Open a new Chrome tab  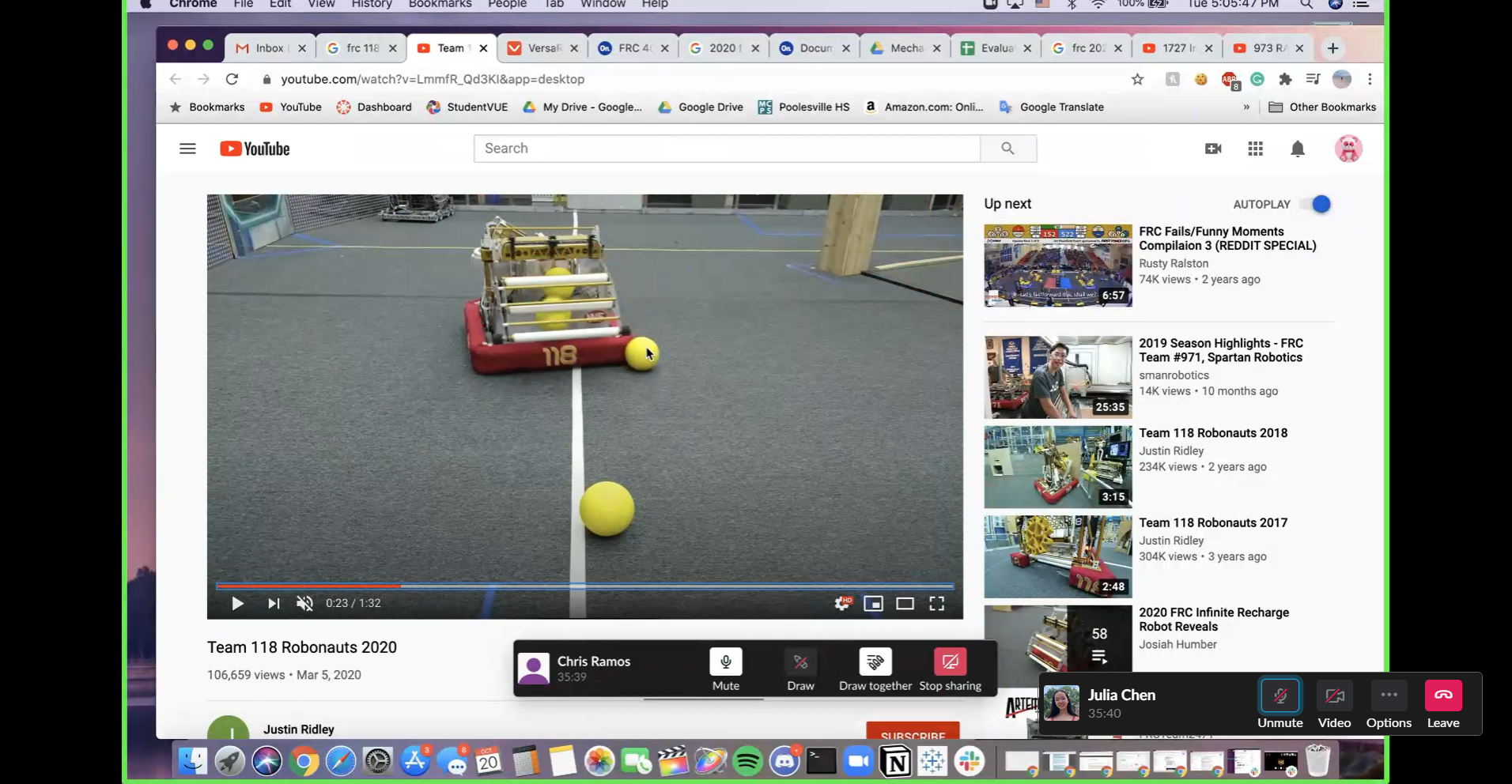point(1332,48)
